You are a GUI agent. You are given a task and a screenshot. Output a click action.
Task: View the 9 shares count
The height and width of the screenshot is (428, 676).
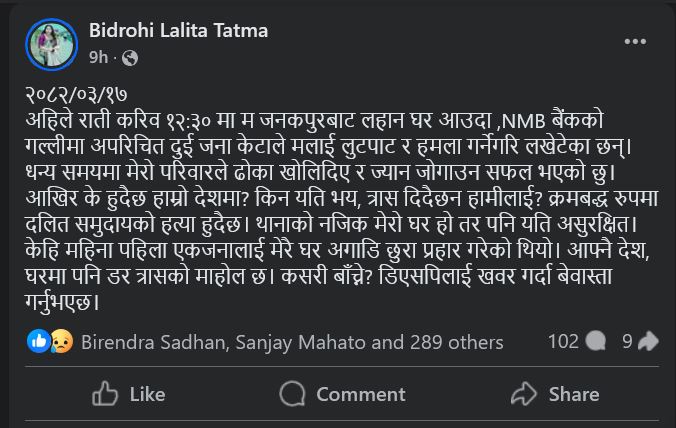627,342
